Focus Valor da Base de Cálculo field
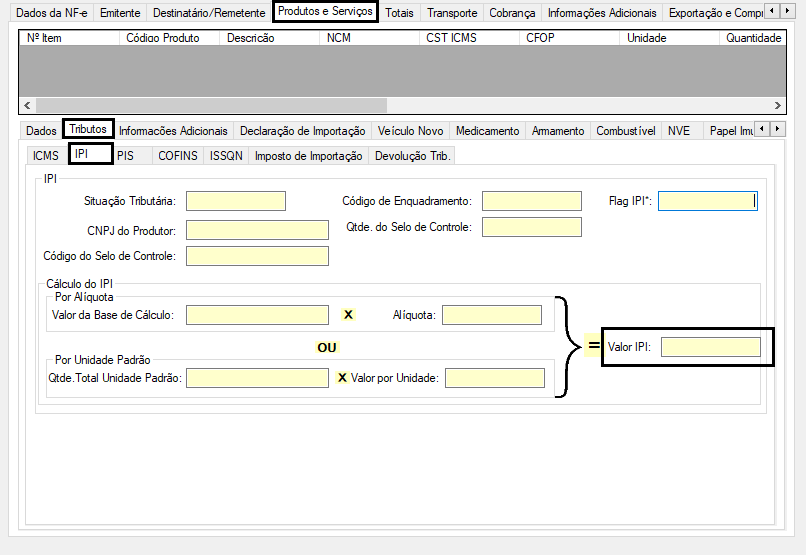This screenshot has height=555, width=806. [257, 315]
